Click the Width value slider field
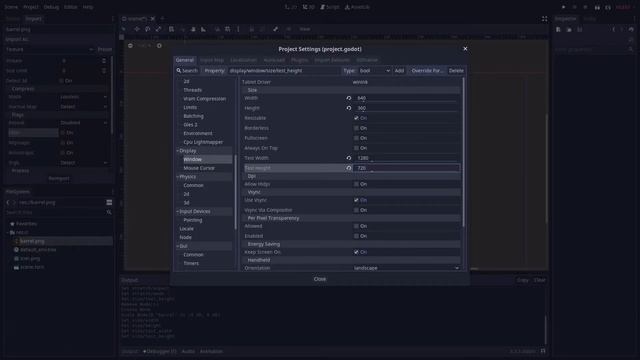The image size is (640, 360). click(407, 98)
